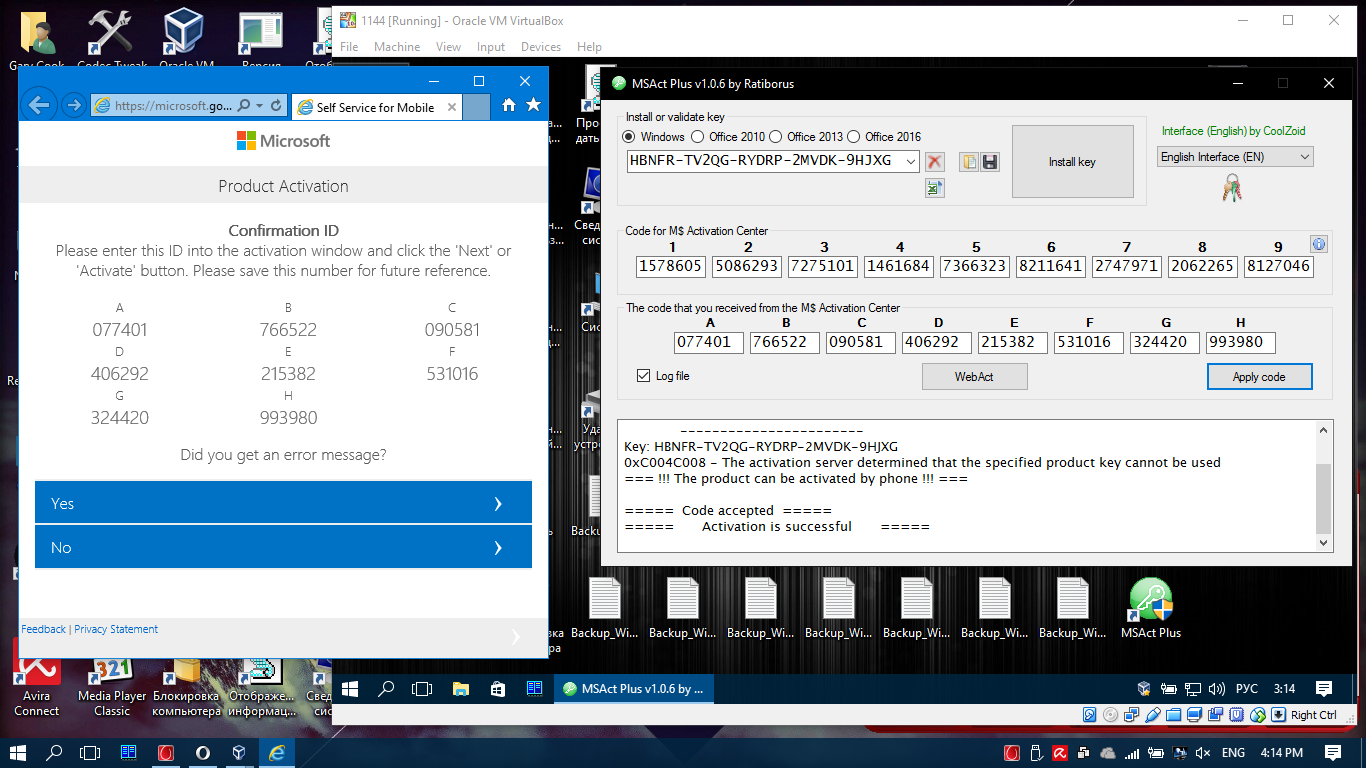Viewport: 1366px width, 768px height.
Task: Click the Opera icon in host taskbar
Action: pos(202,752)
